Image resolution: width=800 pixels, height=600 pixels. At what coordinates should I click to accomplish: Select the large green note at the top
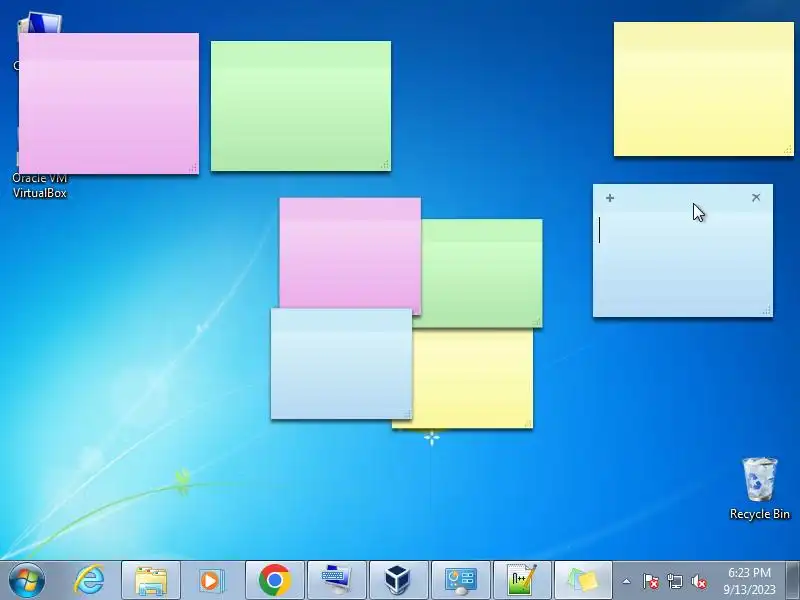301,106
